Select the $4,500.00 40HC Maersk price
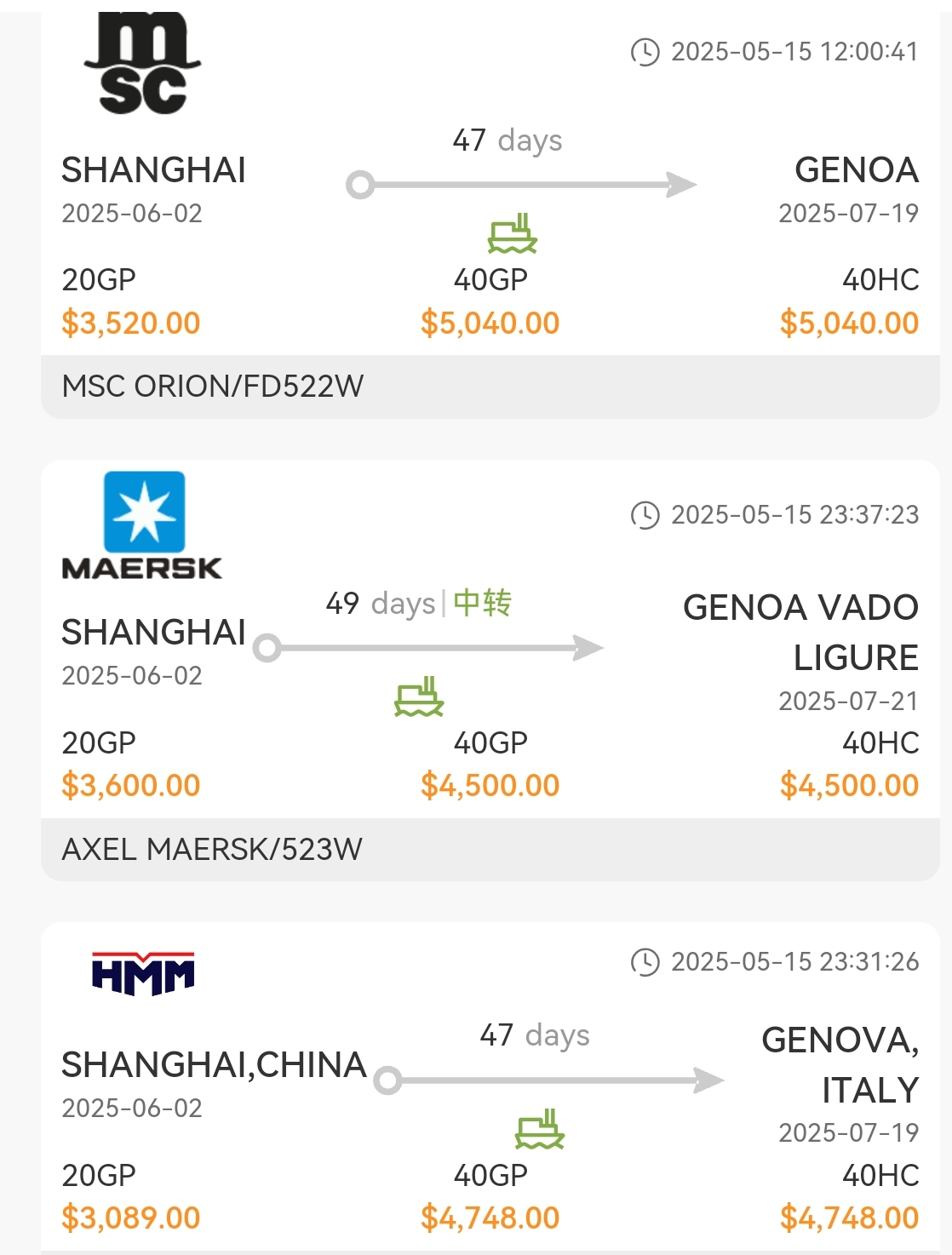 (x=850, y=785)
